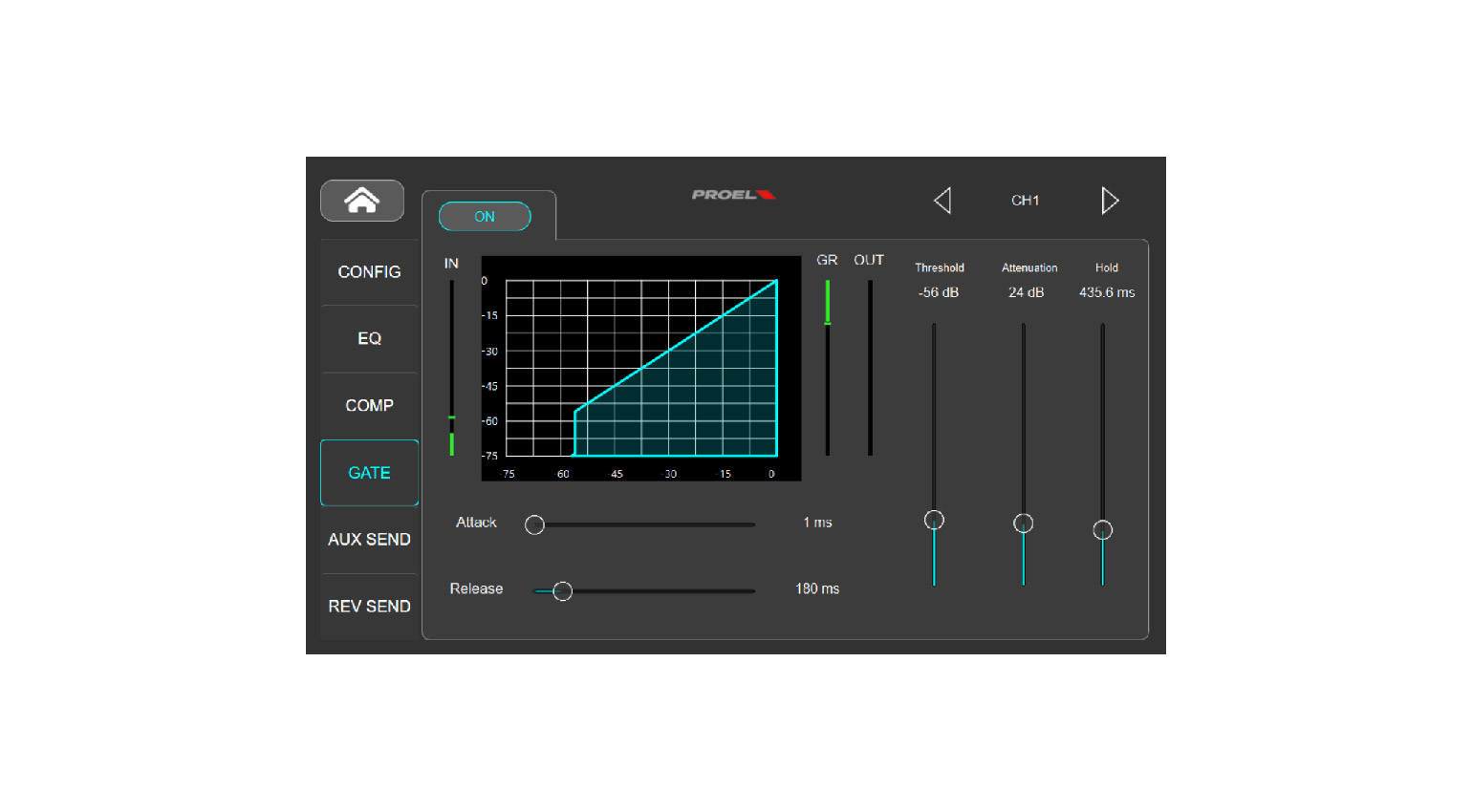Image resolution: width=1472 pixels, height=812 pixels.
Task: Click the IN input level meter
Action: [451, 368]
